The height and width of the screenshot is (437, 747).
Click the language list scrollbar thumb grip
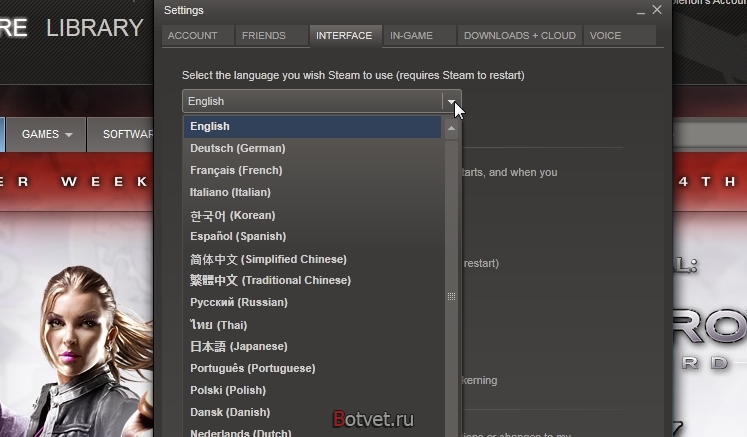point(451,296)
